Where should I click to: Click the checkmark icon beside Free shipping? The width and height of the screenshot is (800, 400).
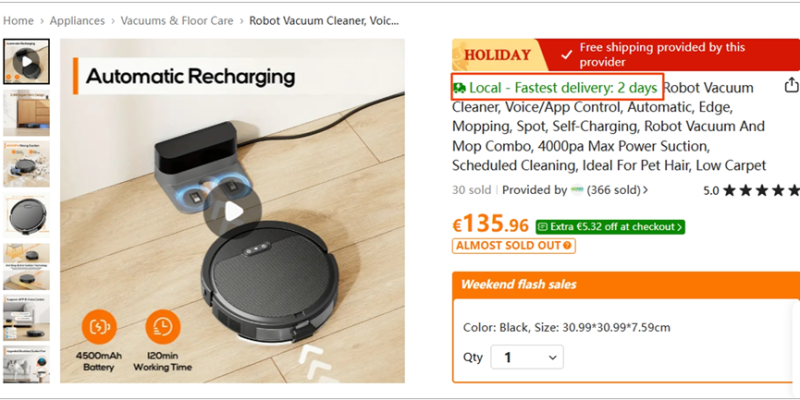(x=567, y=54)
